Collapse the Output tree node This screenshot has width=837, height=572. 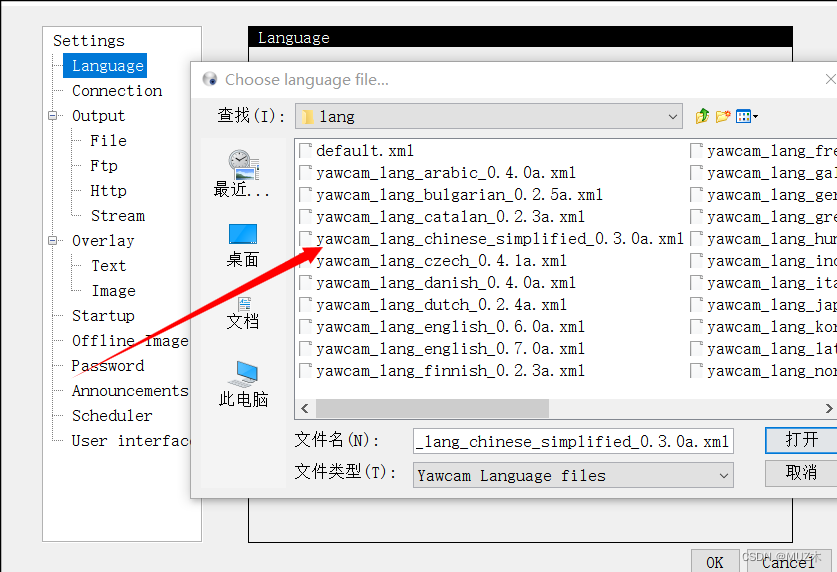pos(52,115)
